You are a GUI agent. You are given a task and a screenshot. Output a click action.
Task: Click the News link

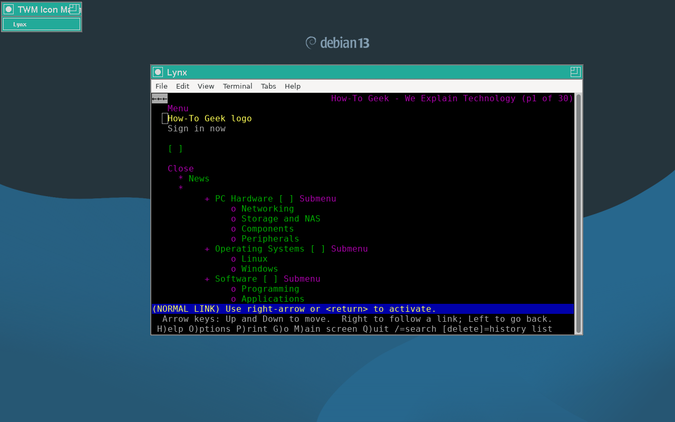coord(199,179)
